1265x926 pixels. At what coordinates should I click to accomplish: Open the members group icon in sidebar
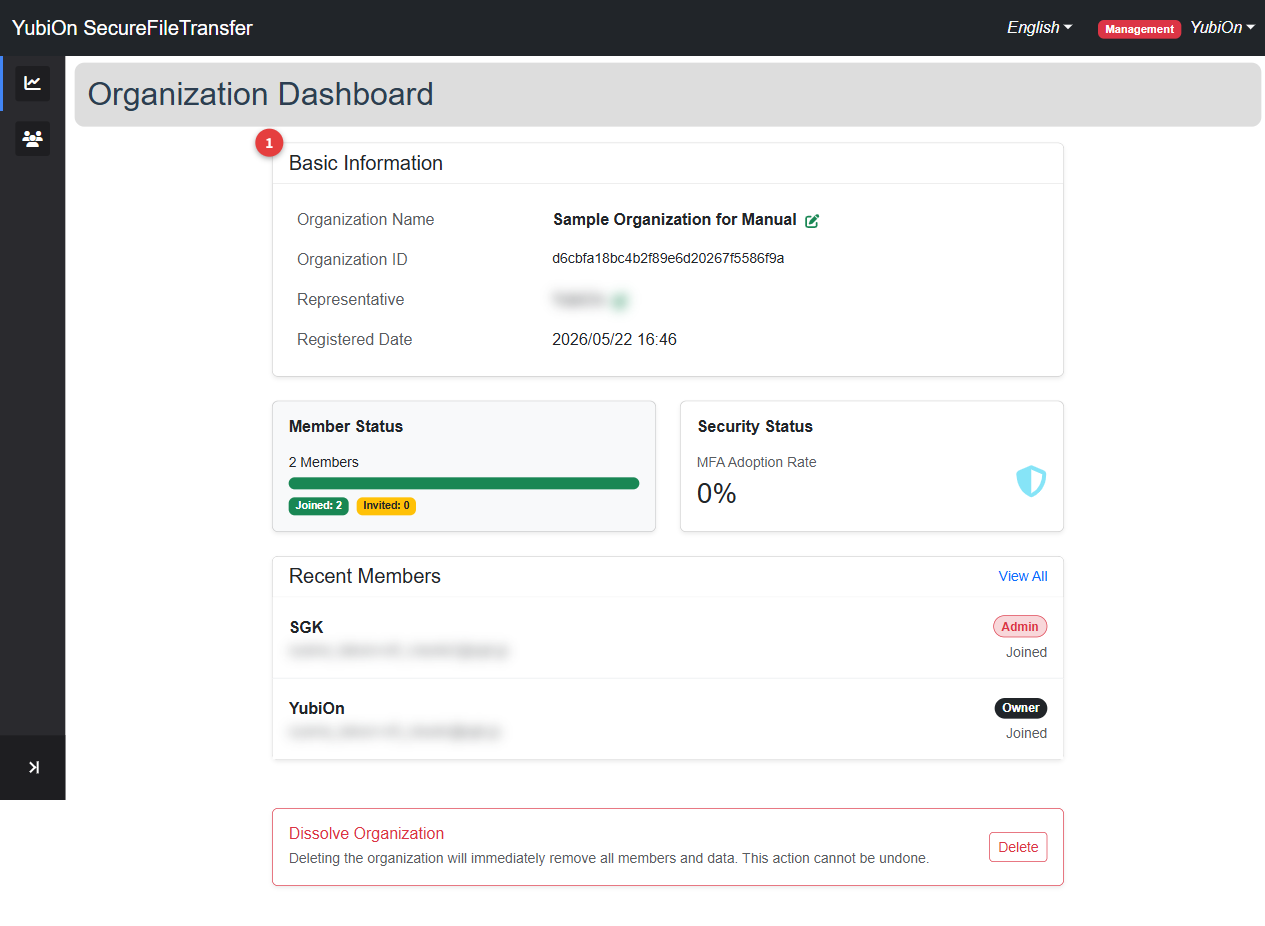[x=33, y=139]
